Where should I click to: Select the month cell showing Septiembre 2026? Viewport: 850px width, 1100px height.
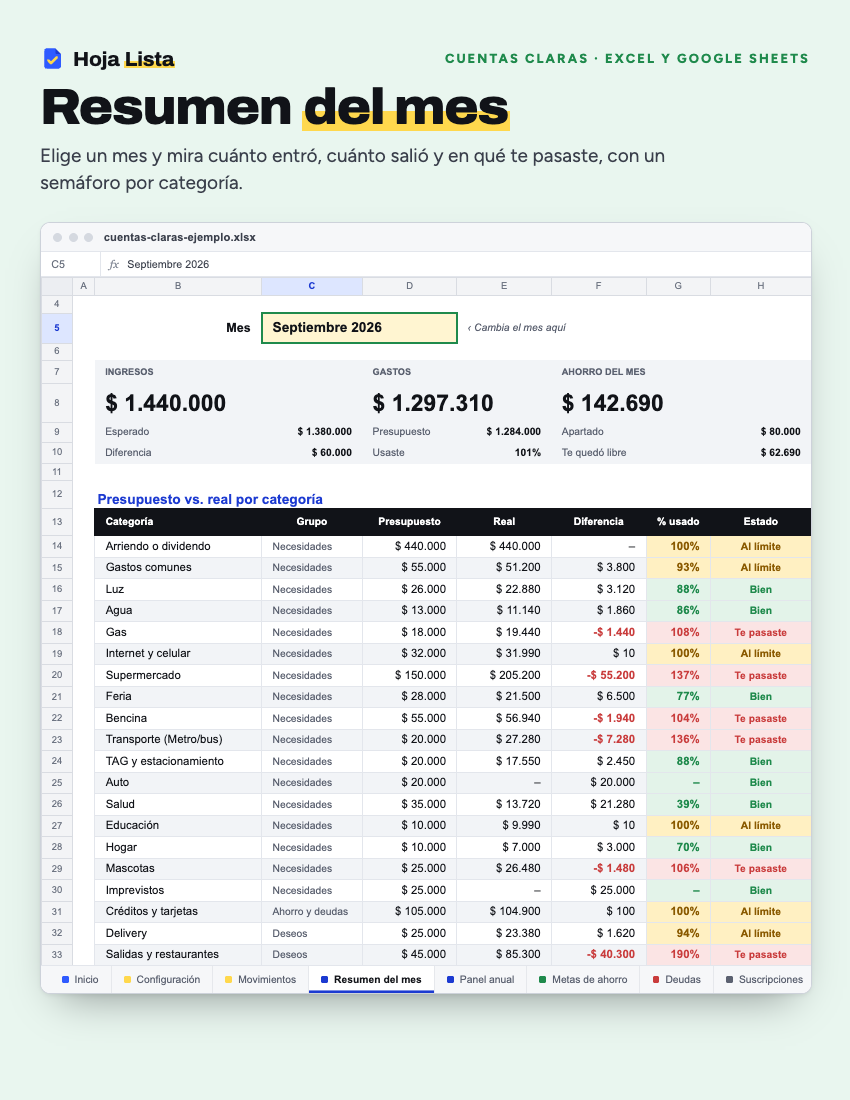tap(359, 328)
